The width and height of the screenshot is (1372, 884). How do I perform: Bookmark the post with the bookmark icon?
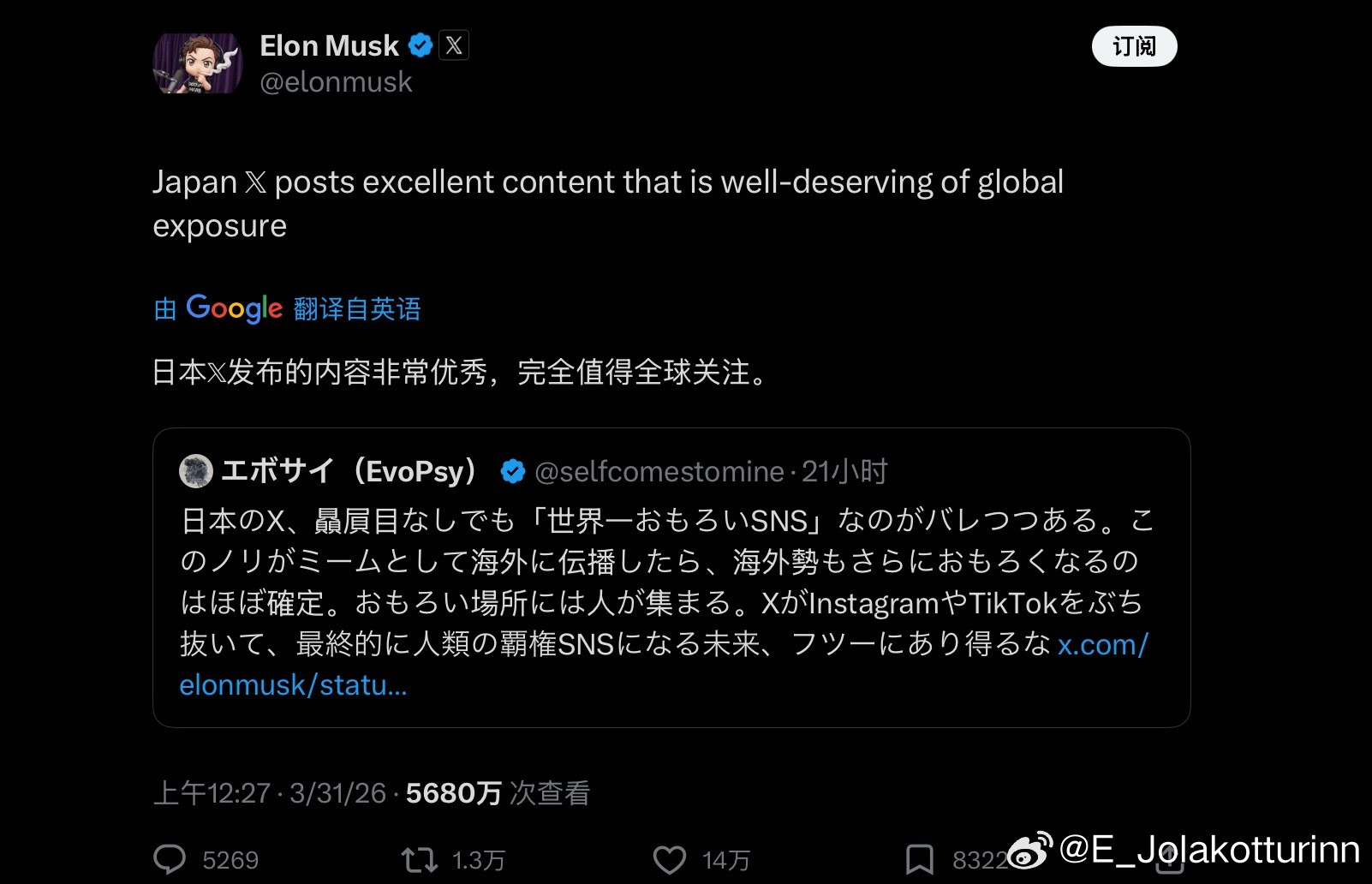(x=918, y=859)
